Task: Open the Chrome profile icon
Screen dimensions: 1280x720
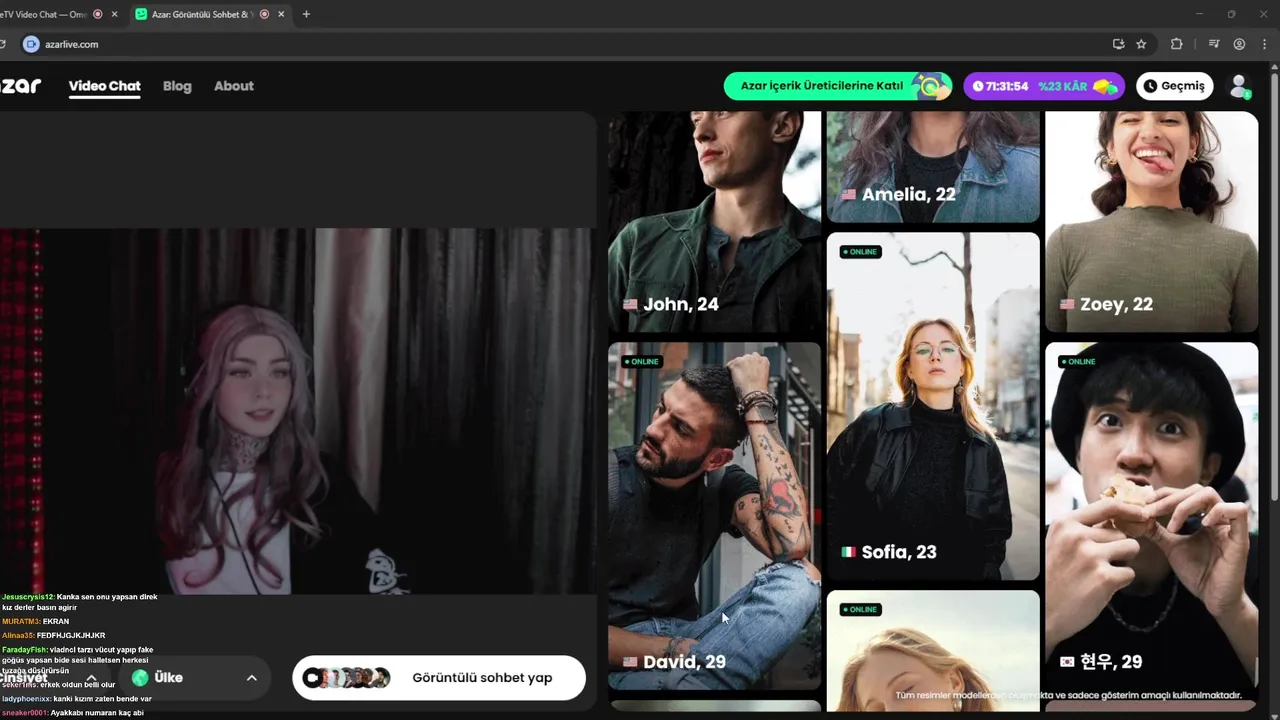Action: tap(1239, 44)
